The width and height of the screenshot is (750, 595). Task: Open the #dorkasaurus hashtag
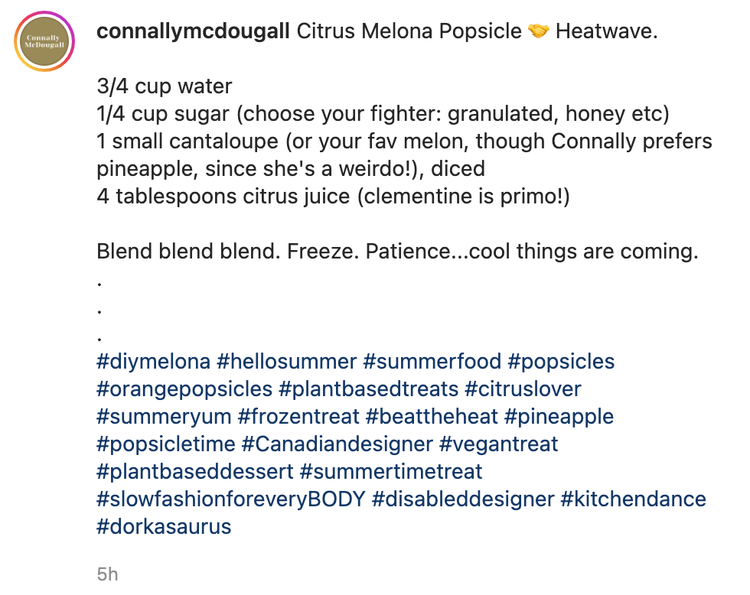coord(164,526)
